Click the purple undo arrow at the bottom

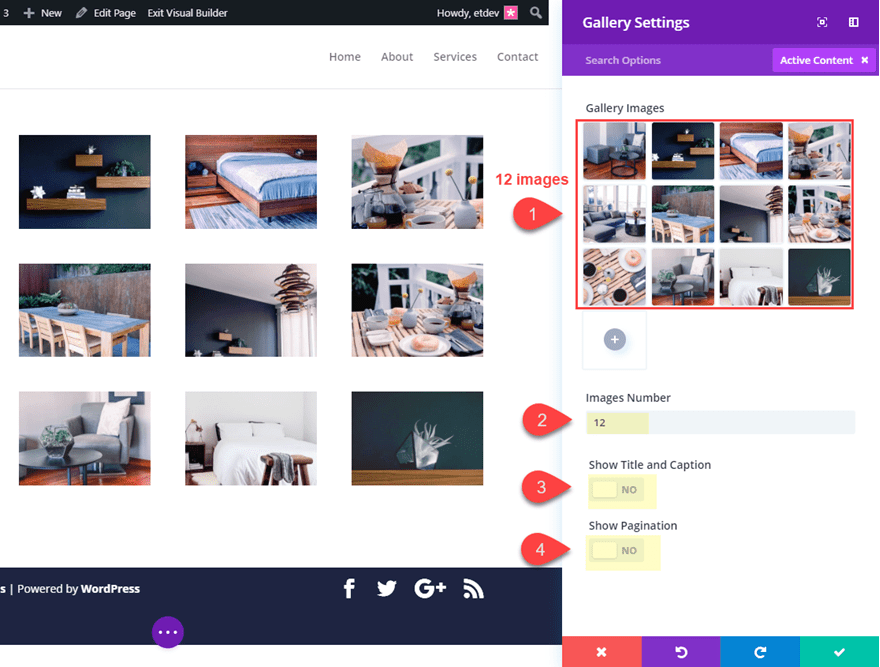(681, 652)
